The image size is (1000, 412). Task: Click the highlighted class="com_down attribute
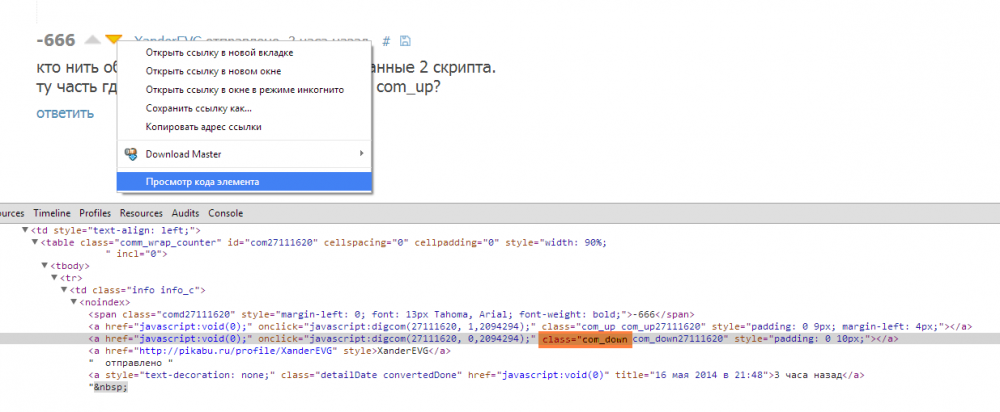[x=584, y=339]
